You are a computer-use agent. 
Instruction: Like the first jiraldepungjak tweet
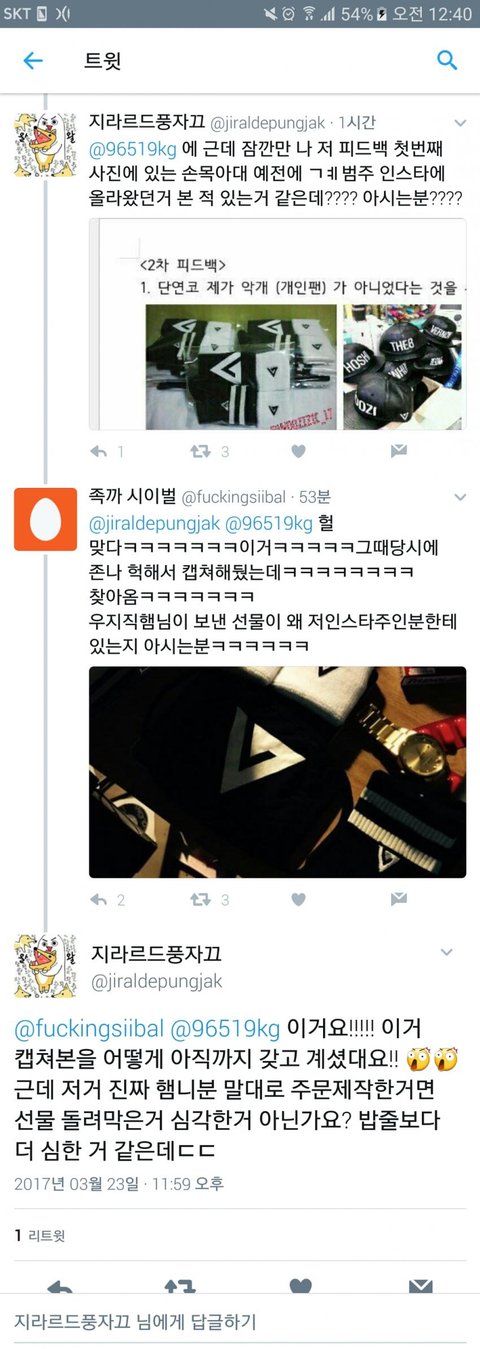coord(298,451)
